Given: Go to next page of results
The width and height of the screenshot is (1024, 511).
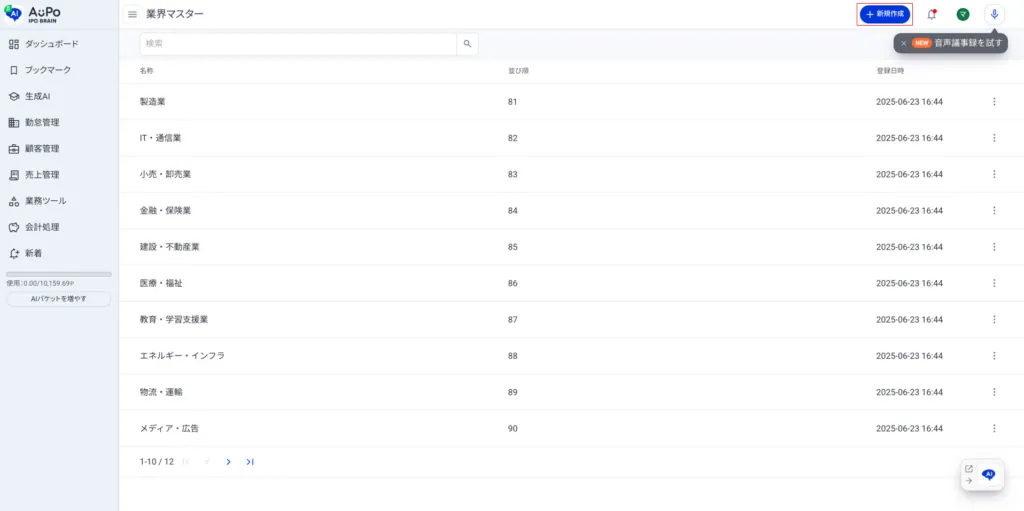Looking at the screenshot, I should [228, 462].
